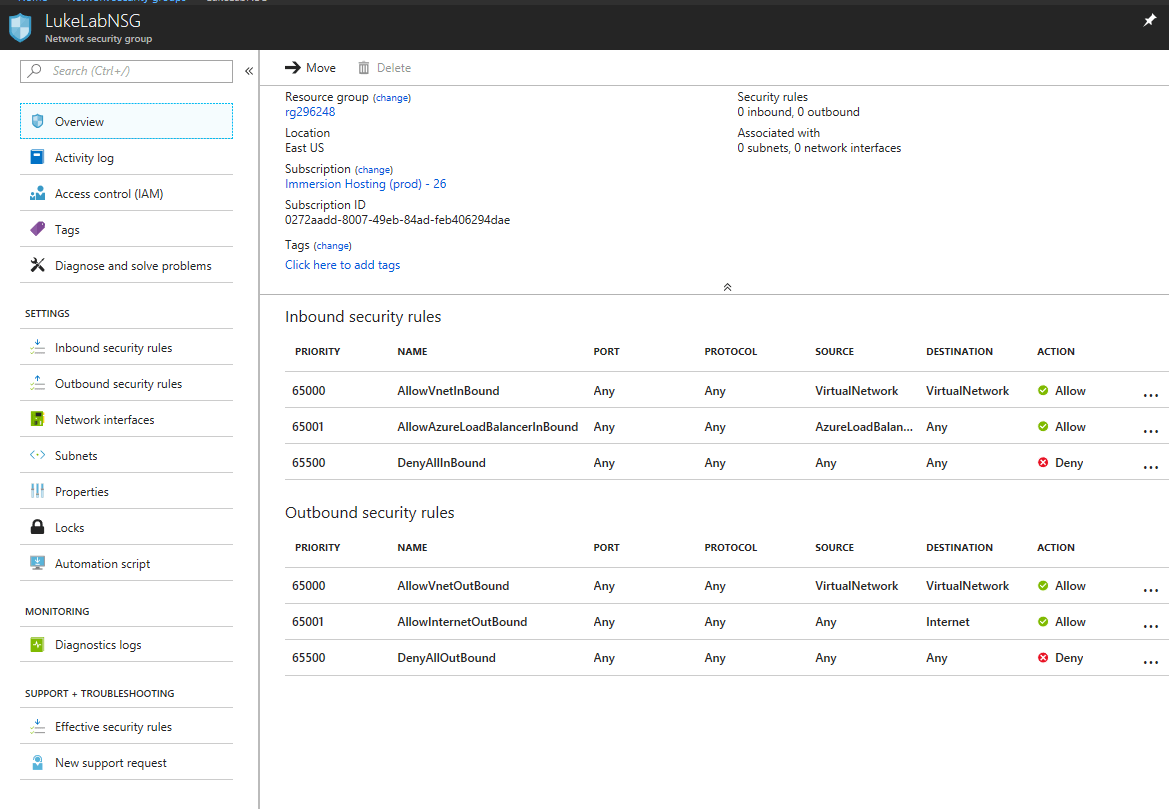Open ellipsis menu for AllowAzureLoadBalancerInBound rule
Image resolution: width=1169 pixels, height=809 pixels.
tap(1150, 431)
